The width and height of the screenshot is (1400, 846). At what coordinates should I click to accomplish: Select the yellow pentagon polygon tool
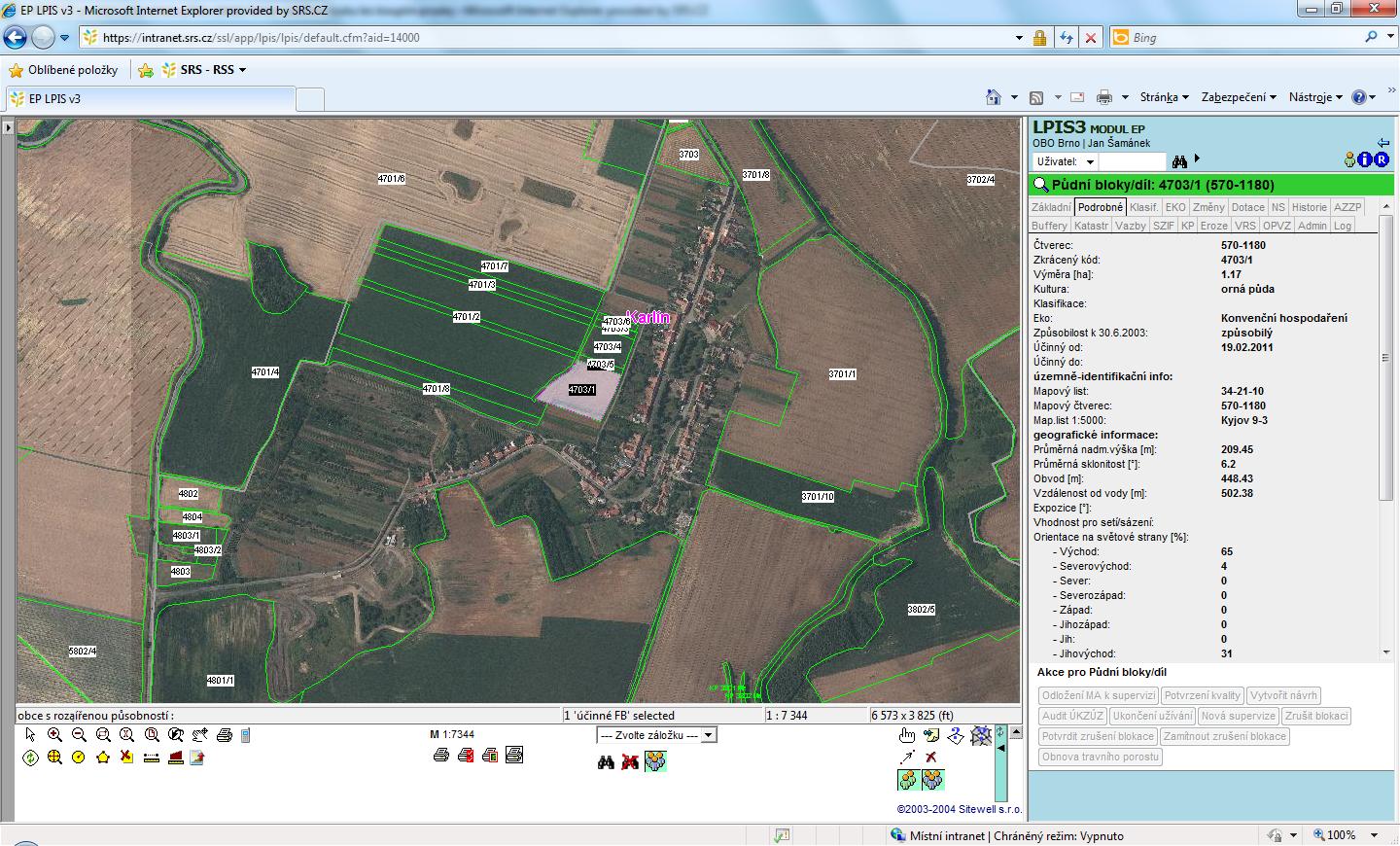pos(103,758)
